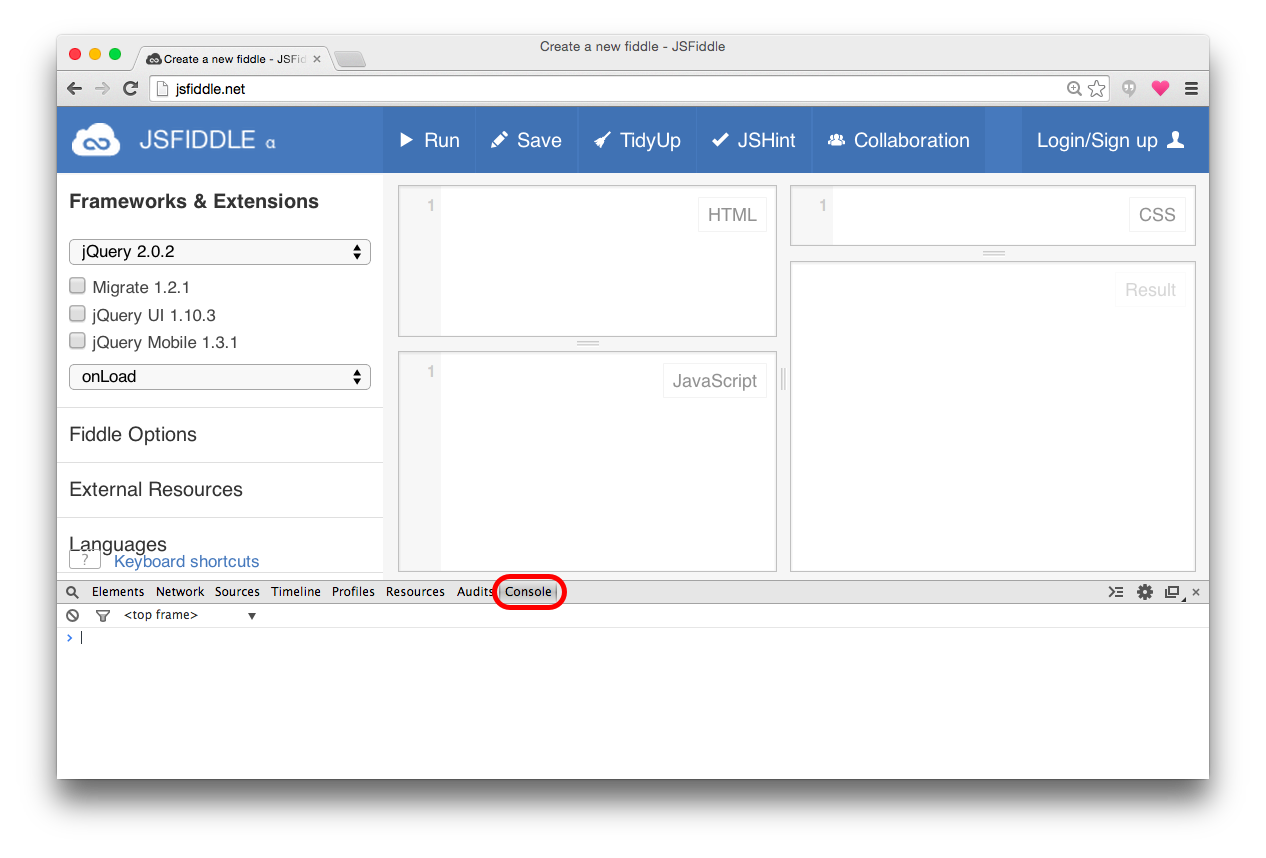Click the splitter handle below CSS pane
Viewport: 1266px width, 858px height.
coord(993,253)
